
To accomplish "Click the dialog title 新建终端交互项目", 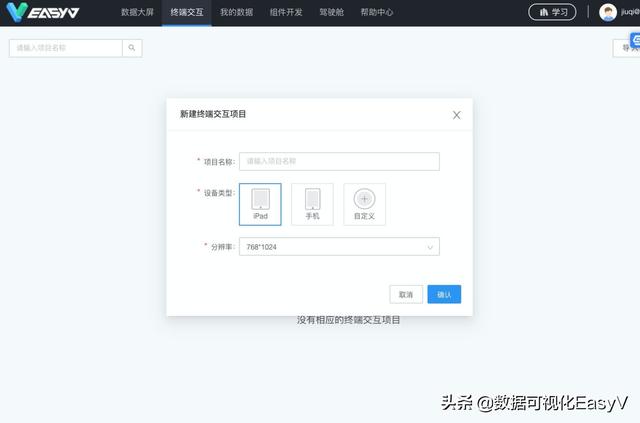I will click(213, 114).
